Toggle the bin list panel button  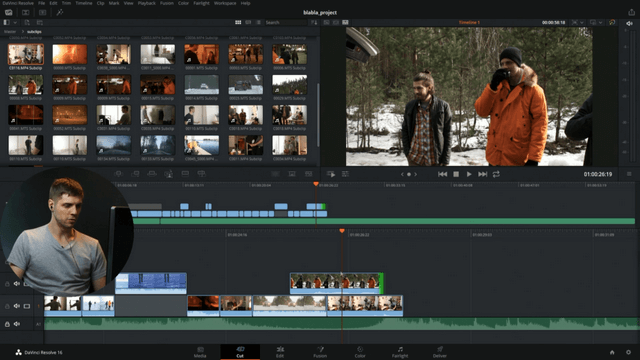pos(7,22)
